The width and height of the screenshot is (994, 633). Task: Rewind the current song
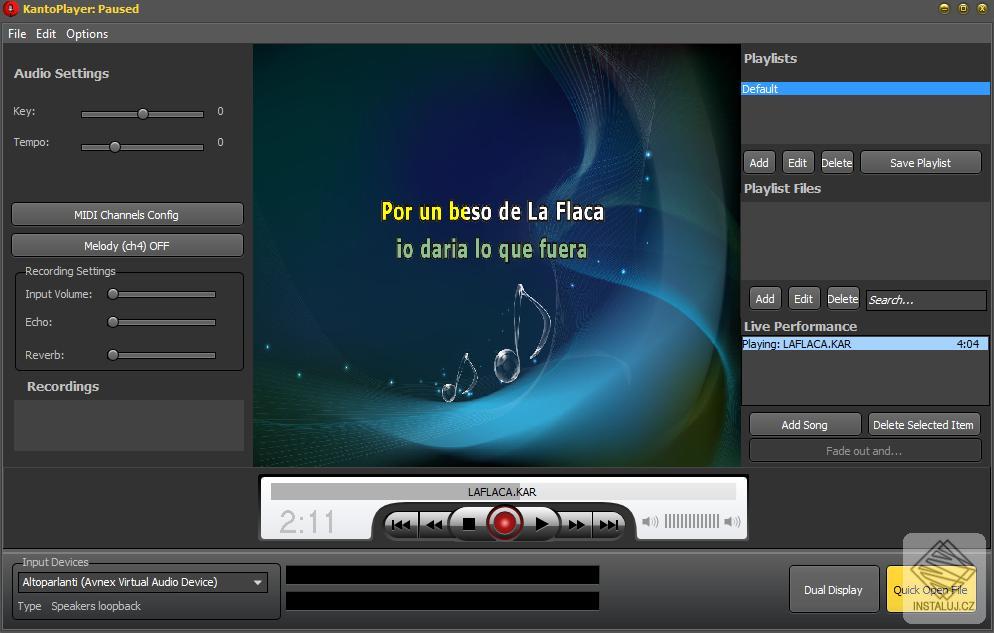[x=434, y=524]
